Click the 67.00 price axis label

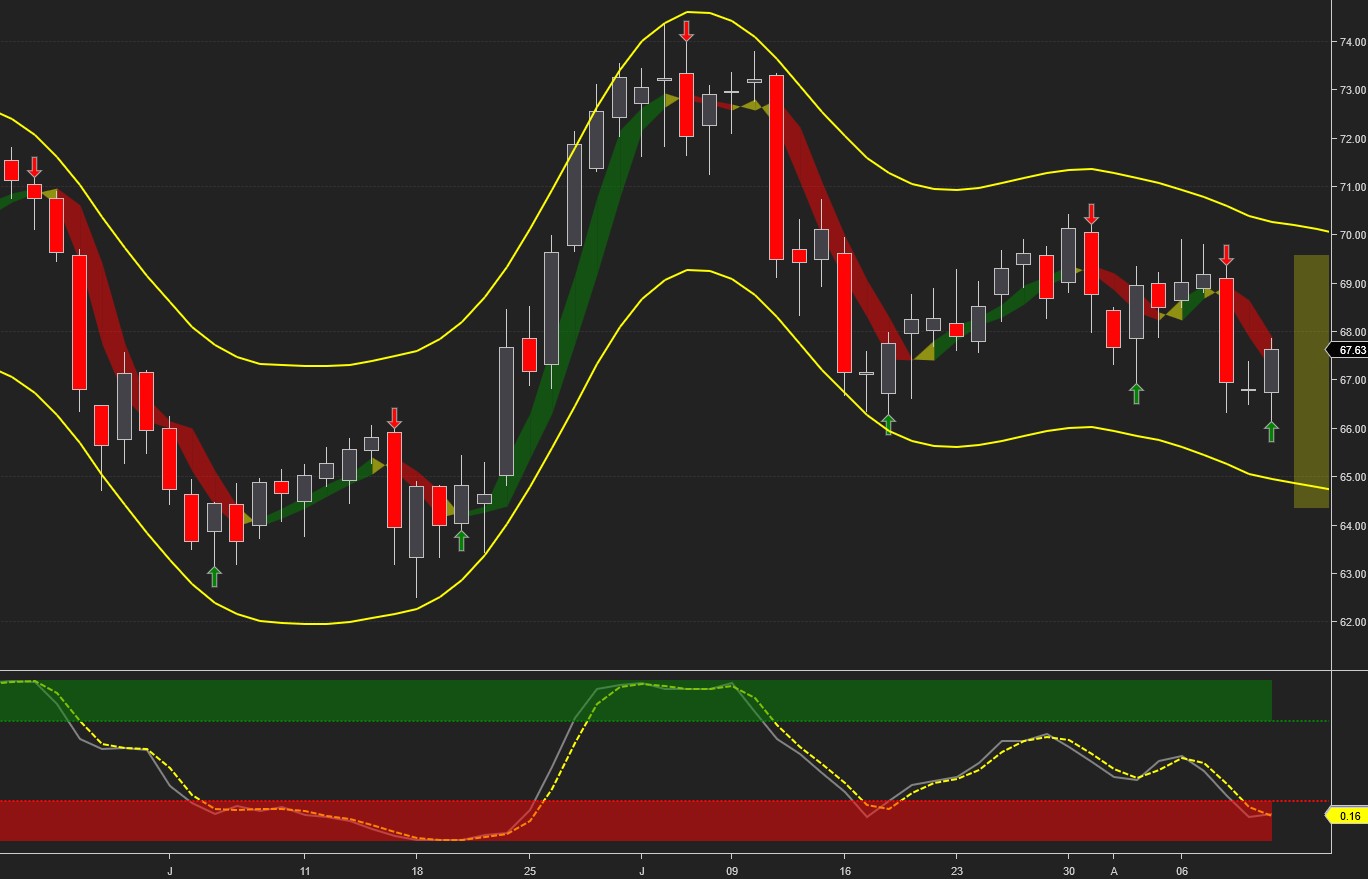tap(1353, 380)
